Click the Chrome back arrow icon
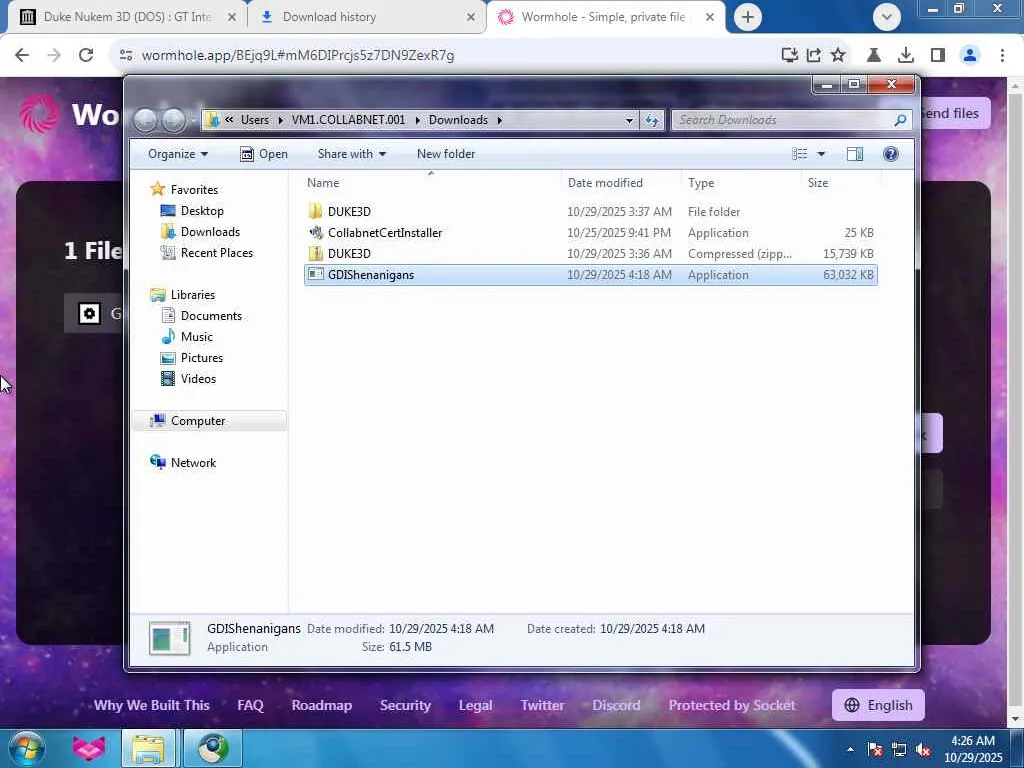Image resolution: width=1024 pixels, height=768 pixels. (22, 55)
